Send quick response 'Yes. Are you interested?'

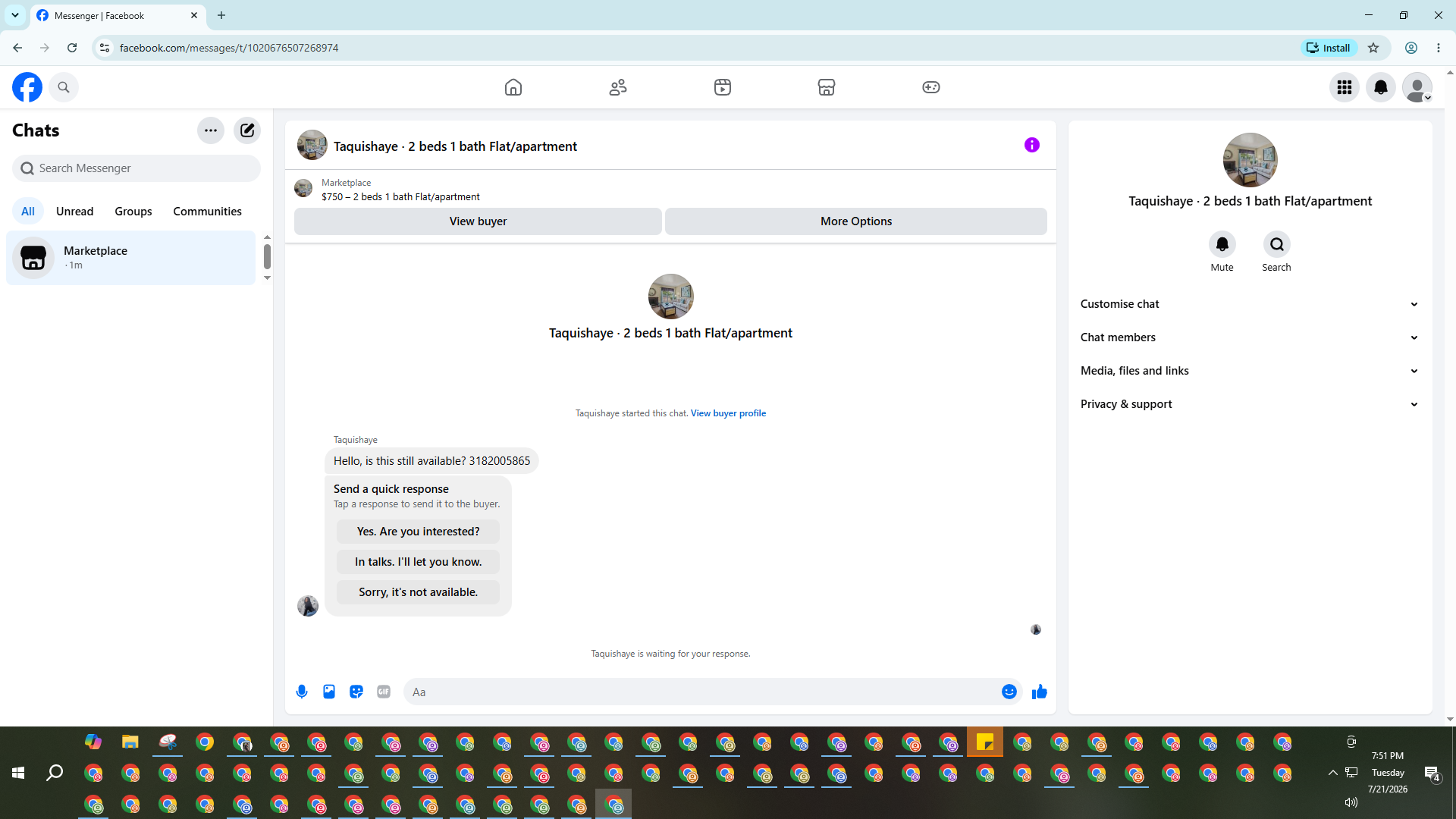click(x=418, y=532)
